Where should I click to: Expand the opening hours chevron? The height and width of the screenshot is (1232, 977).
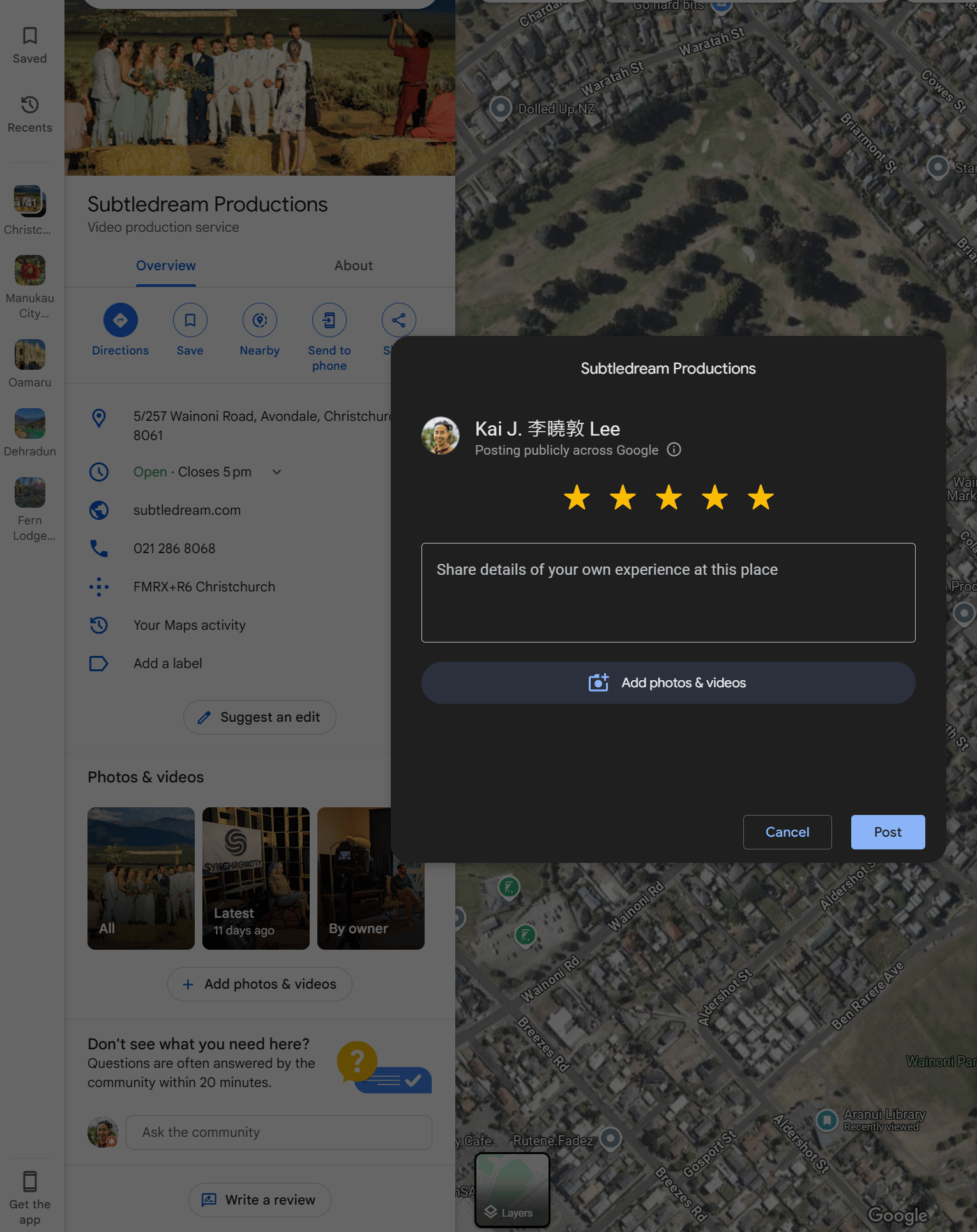point(276,472)
